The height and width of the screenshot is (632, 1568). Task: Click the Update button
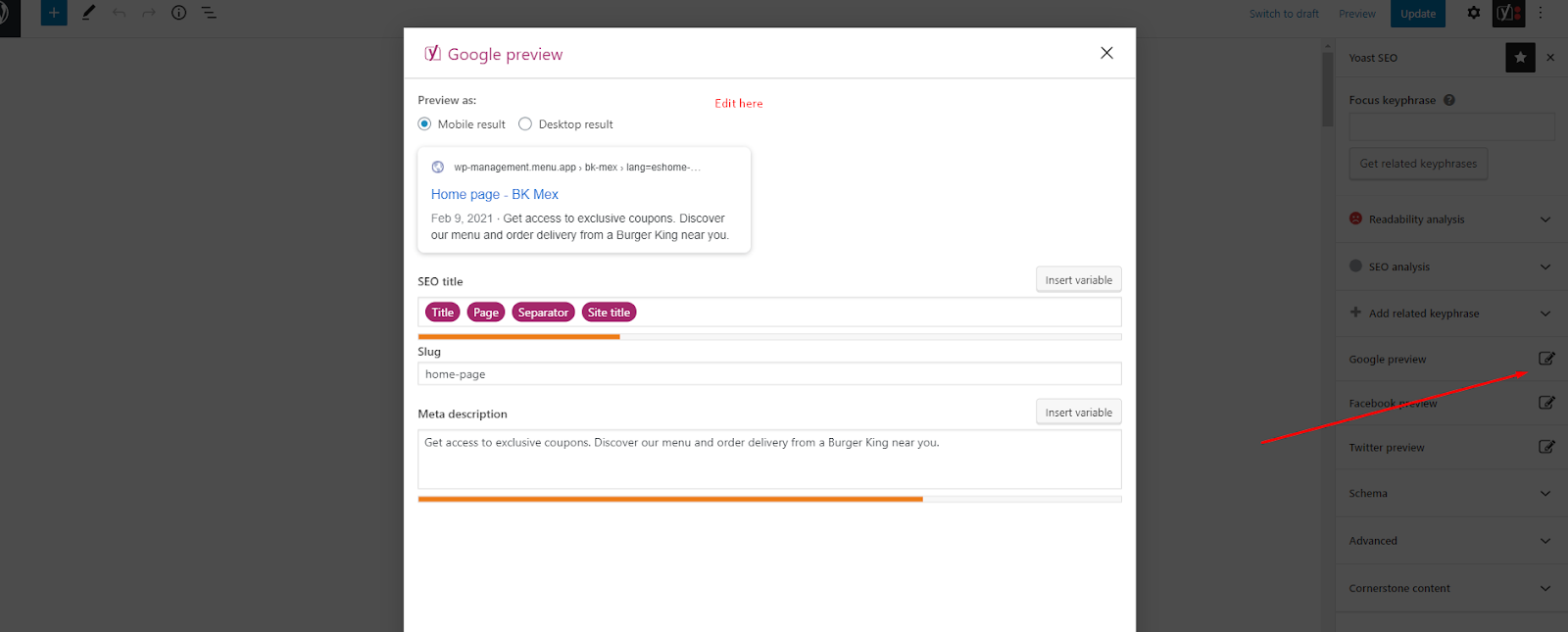1418,14
